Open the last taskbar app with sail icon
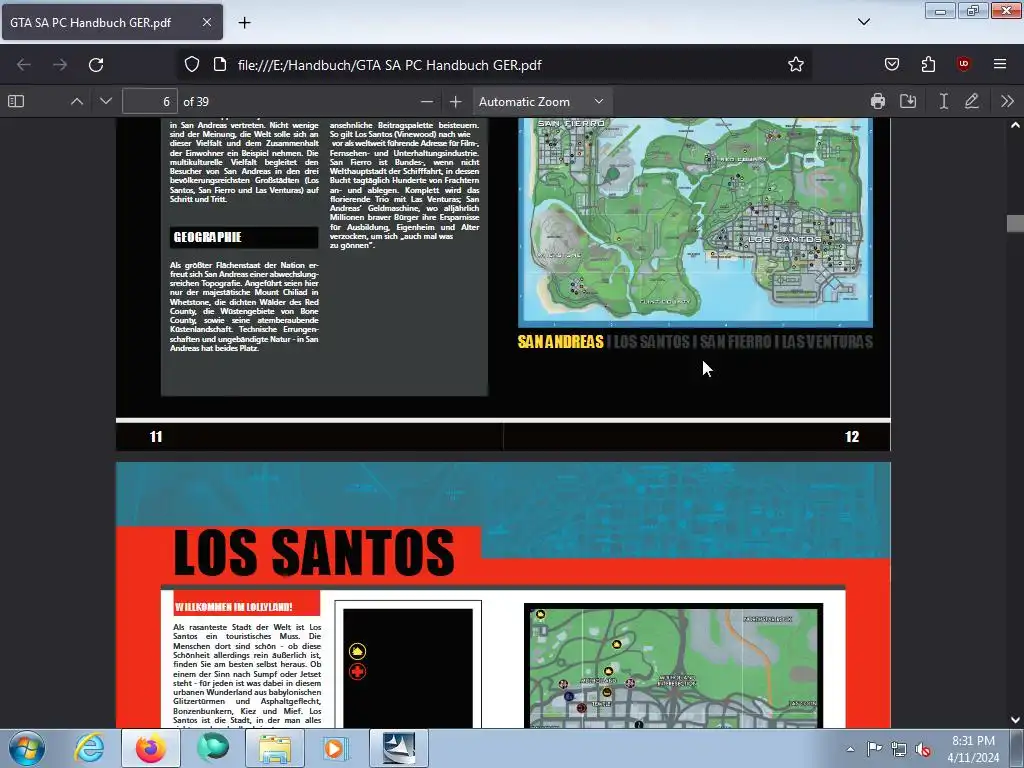The image size is (1024, 768). coord(399,748)
